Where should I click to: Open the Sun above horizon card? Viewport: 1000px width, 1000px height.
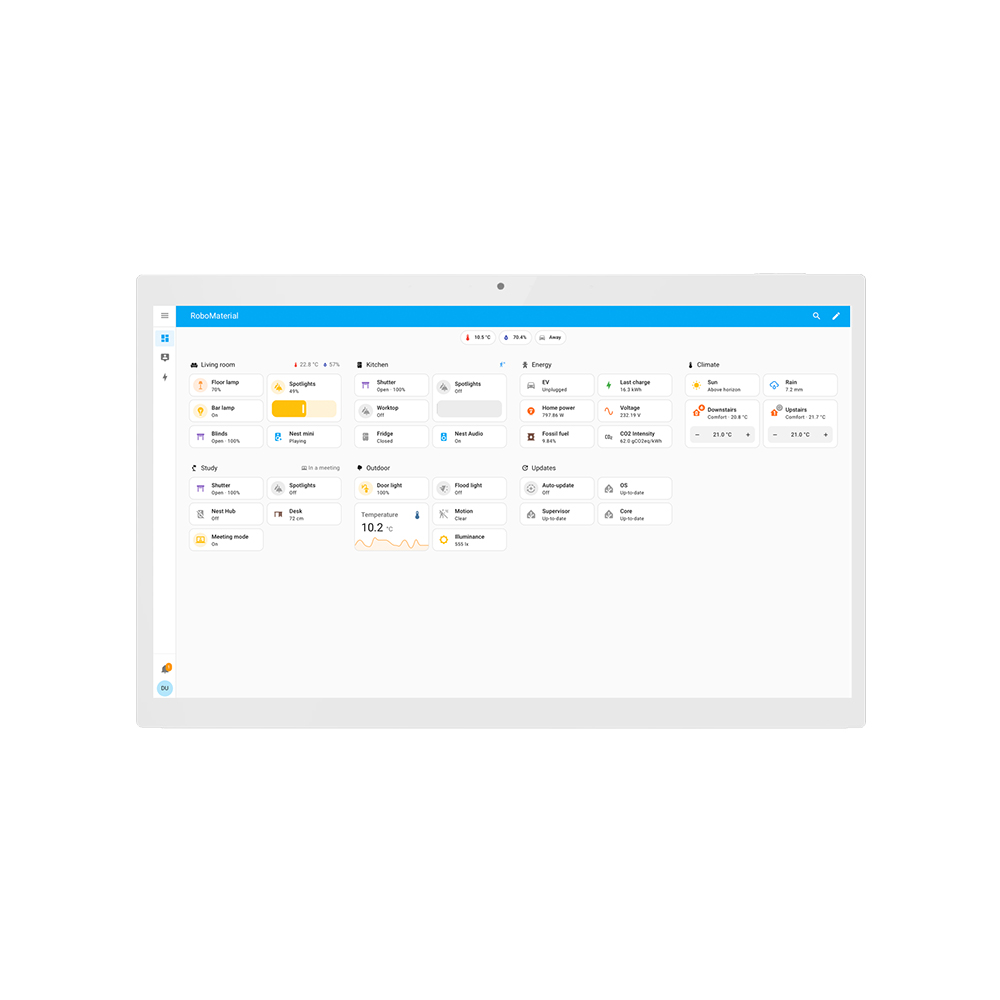click(723, 385)
